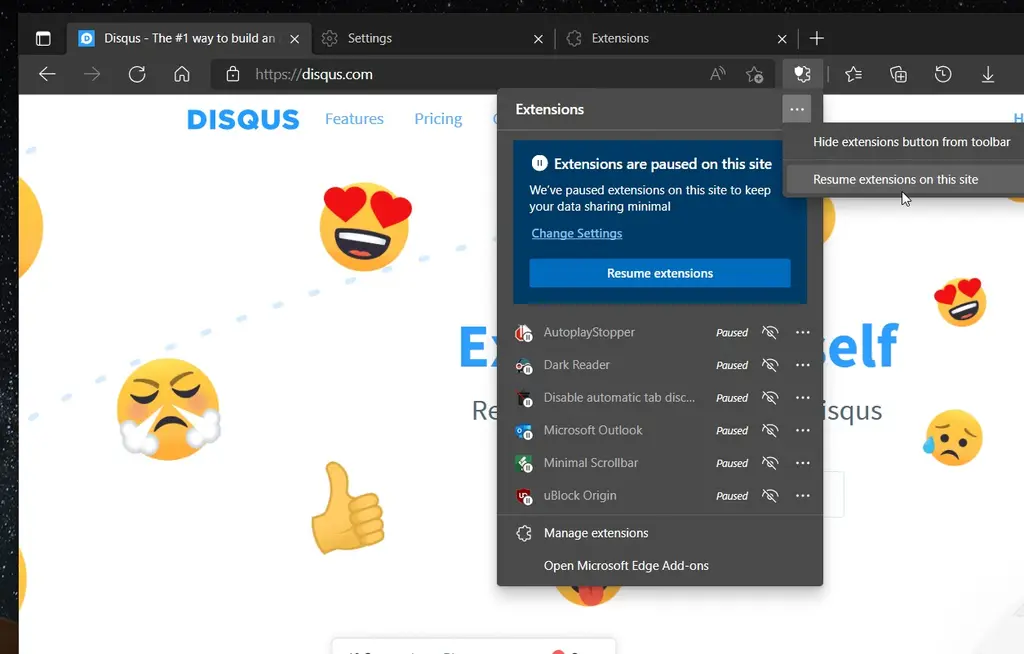The height and width of the screenshot is (654, 1024).
Task: Select Resume extensions on this site
Action: pyautogui.click(x=895, y=180)
